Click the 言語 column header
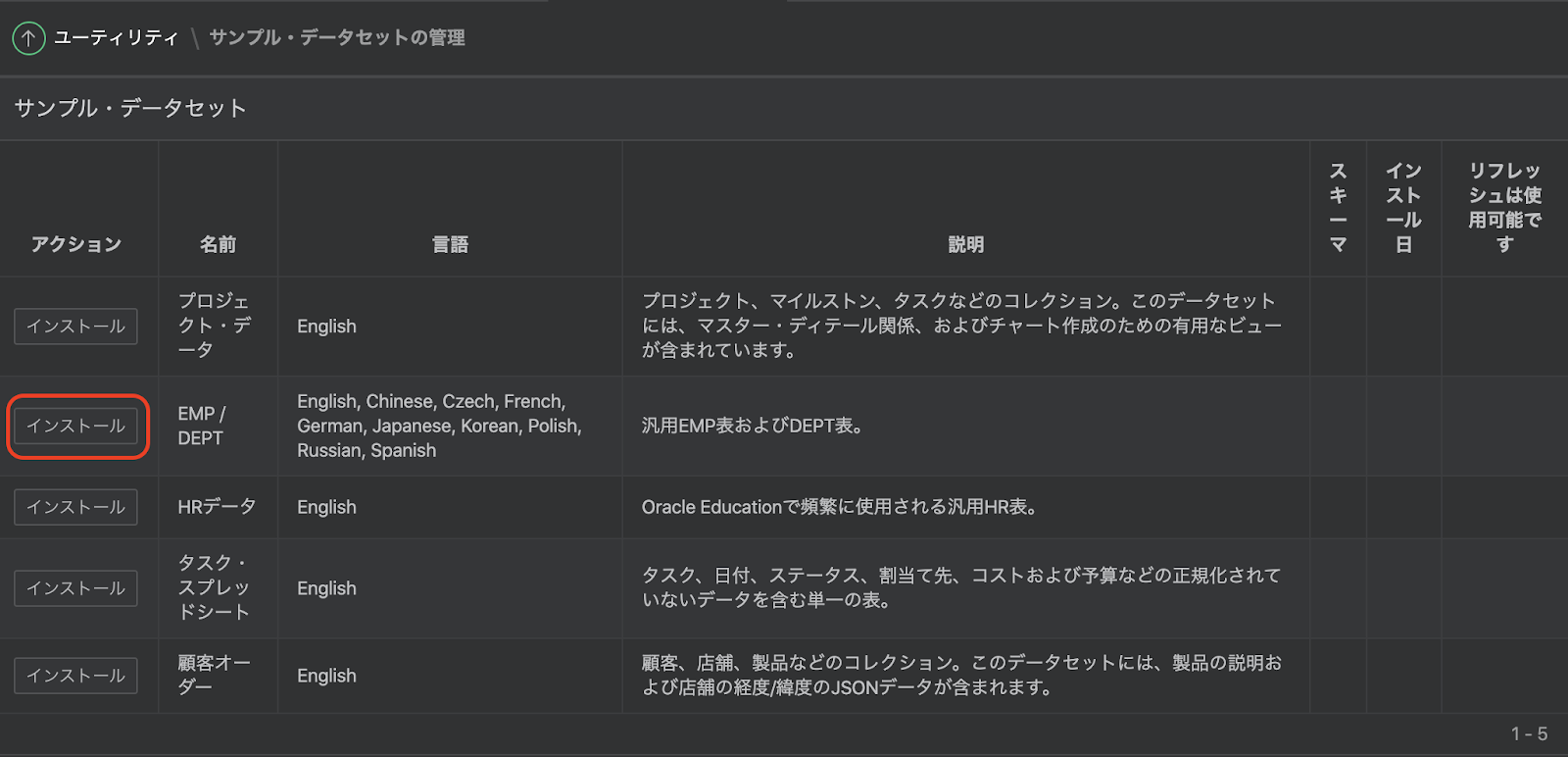The image size is (1568, 757). [450, 244]
